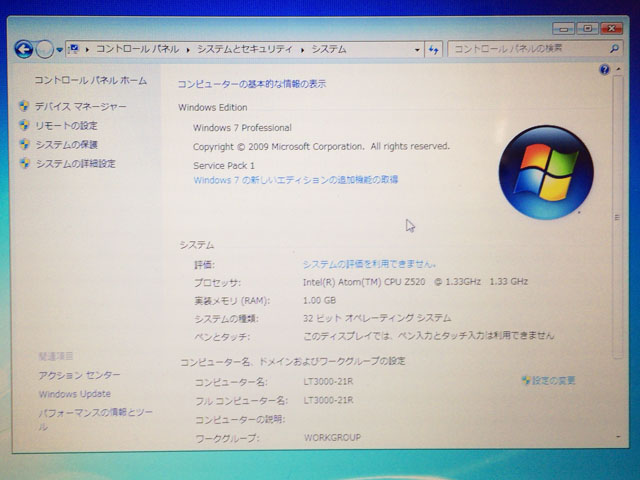The image size is (640, 480).
Task: Open リモートの設定 link
Action: (x=67, y=126)
